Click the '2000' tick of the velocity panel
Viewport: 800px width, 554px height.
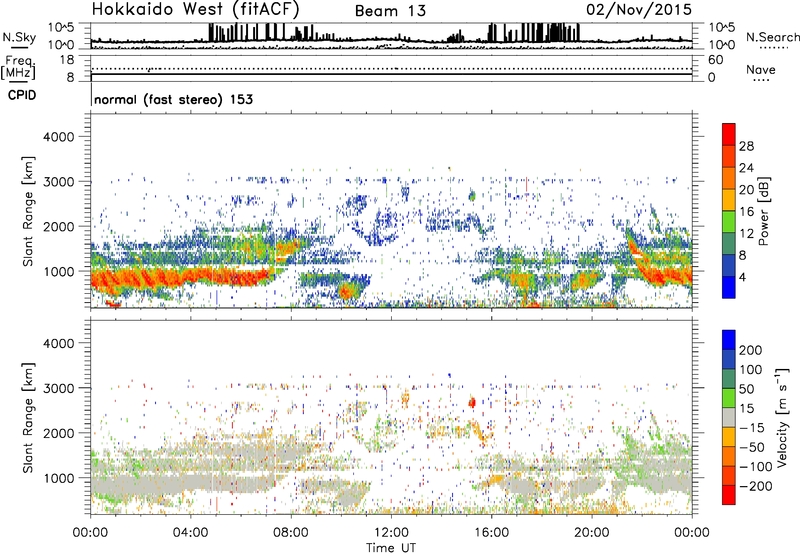(x=58, y=433)
